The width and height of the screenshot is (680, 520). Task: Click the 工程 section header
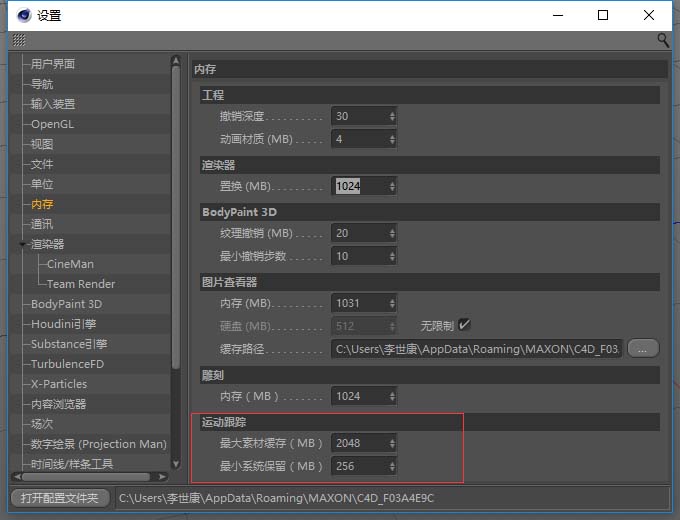[x=430, y=95]
